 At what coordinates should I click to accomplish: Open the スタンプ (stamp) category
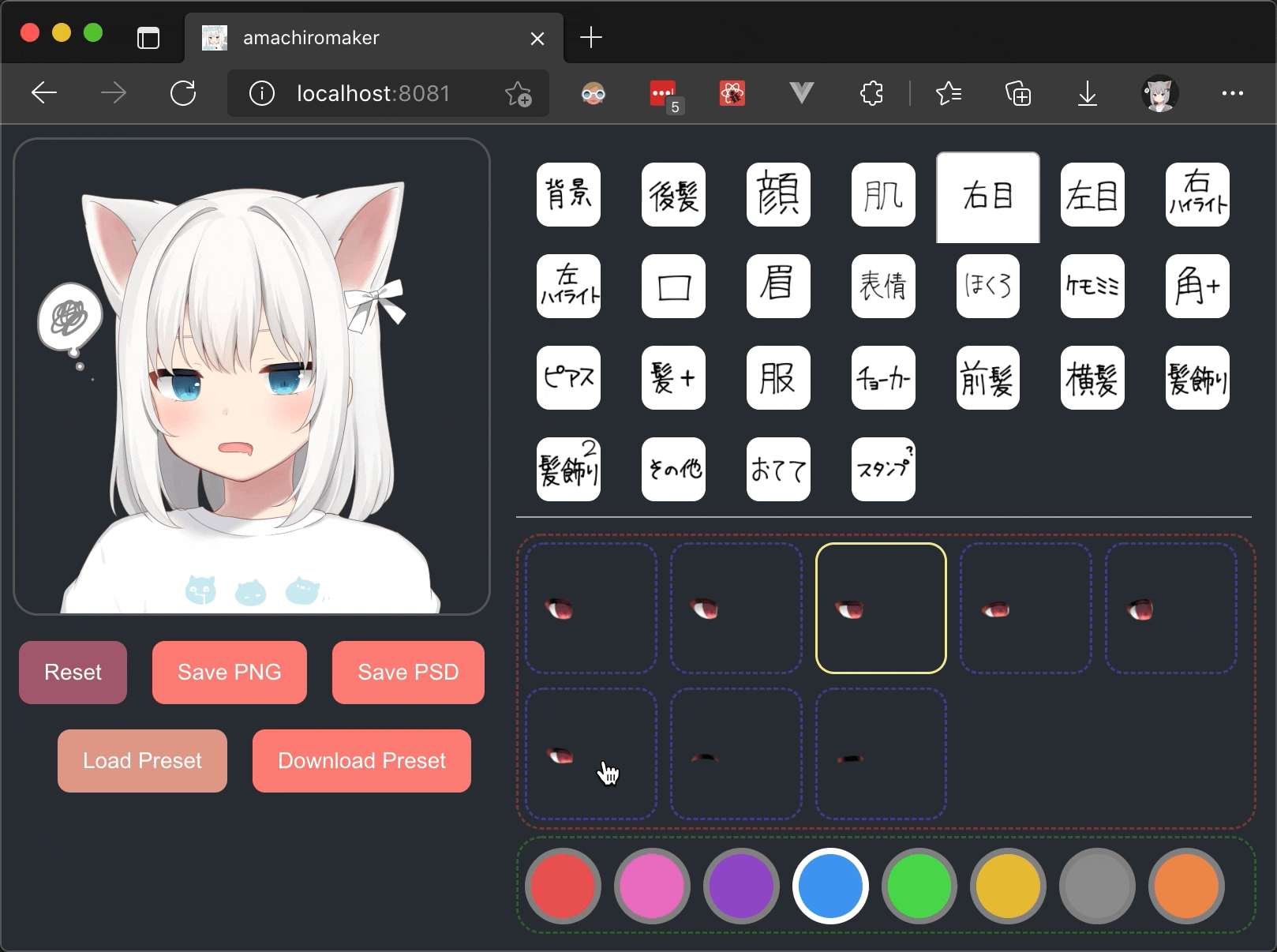[883, 470]
